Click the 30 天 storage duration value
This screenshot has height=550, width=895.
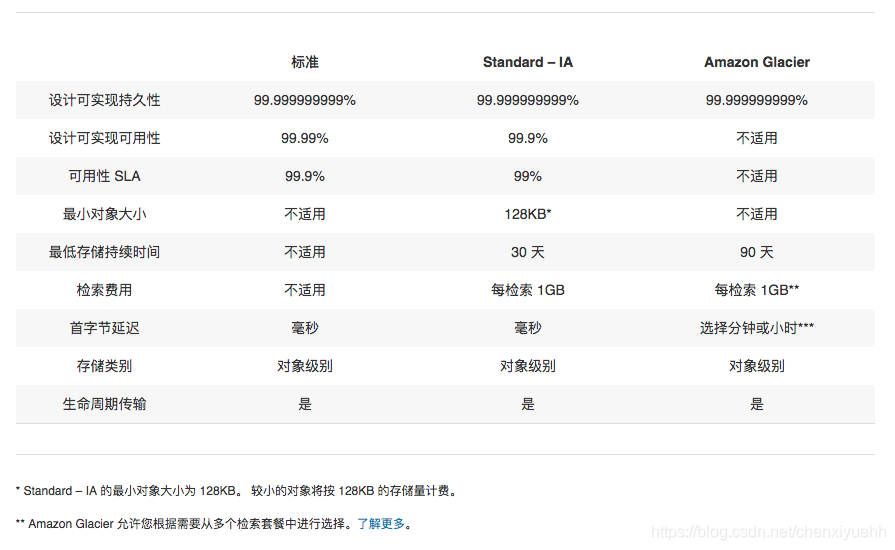point(527,252)
